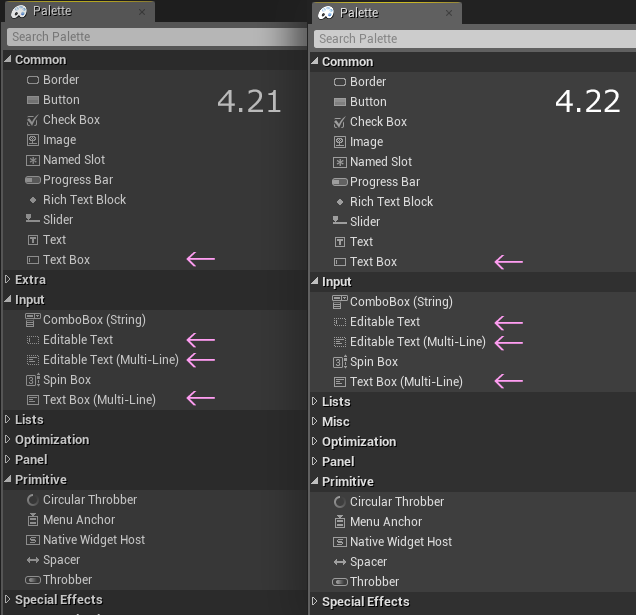Viewport: 636px width, 615px height.
Task: Select Spacer in the 4.21 palette
Action: pyautogui.click(x=61, y=560)
